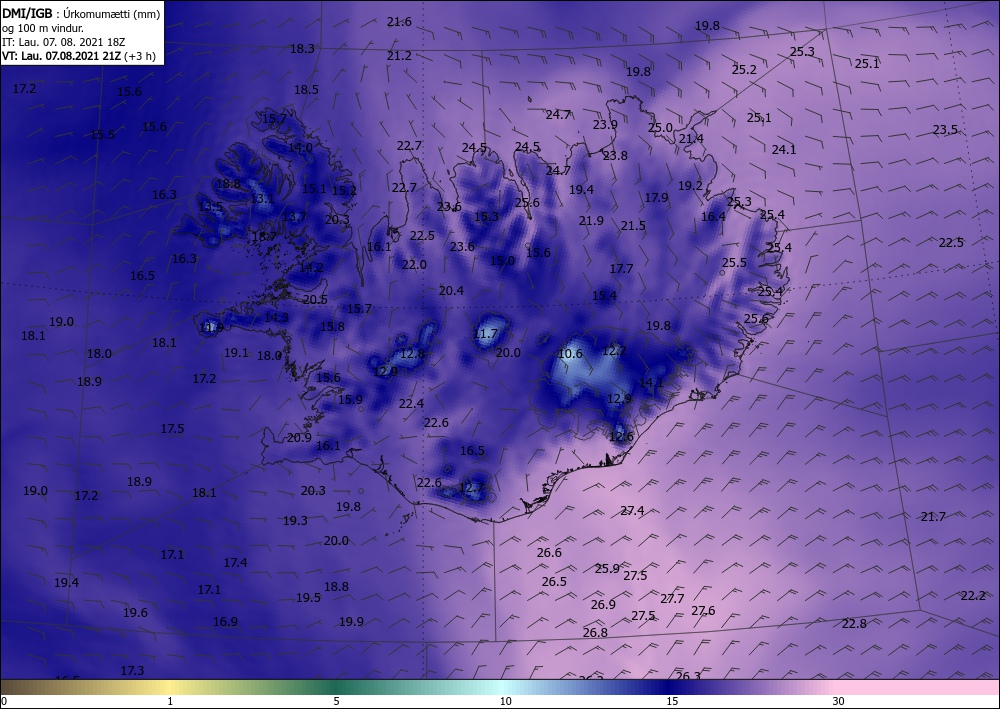Click the '21.7' value in the east sea
The image size is (1000, 709).
933,516
